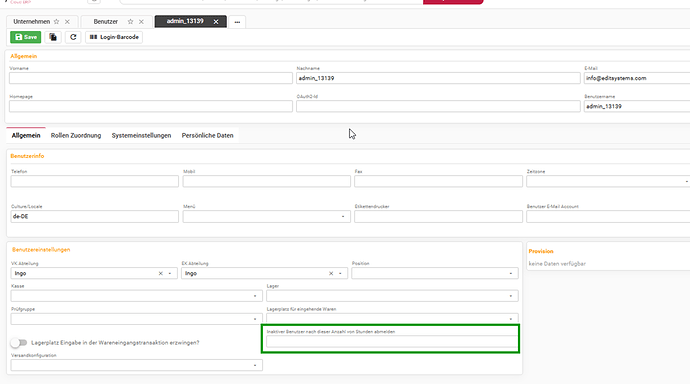Open the Systemeinstellungen tab
The height and width of the screenshot is (384, 690).
tap(141, 135)
